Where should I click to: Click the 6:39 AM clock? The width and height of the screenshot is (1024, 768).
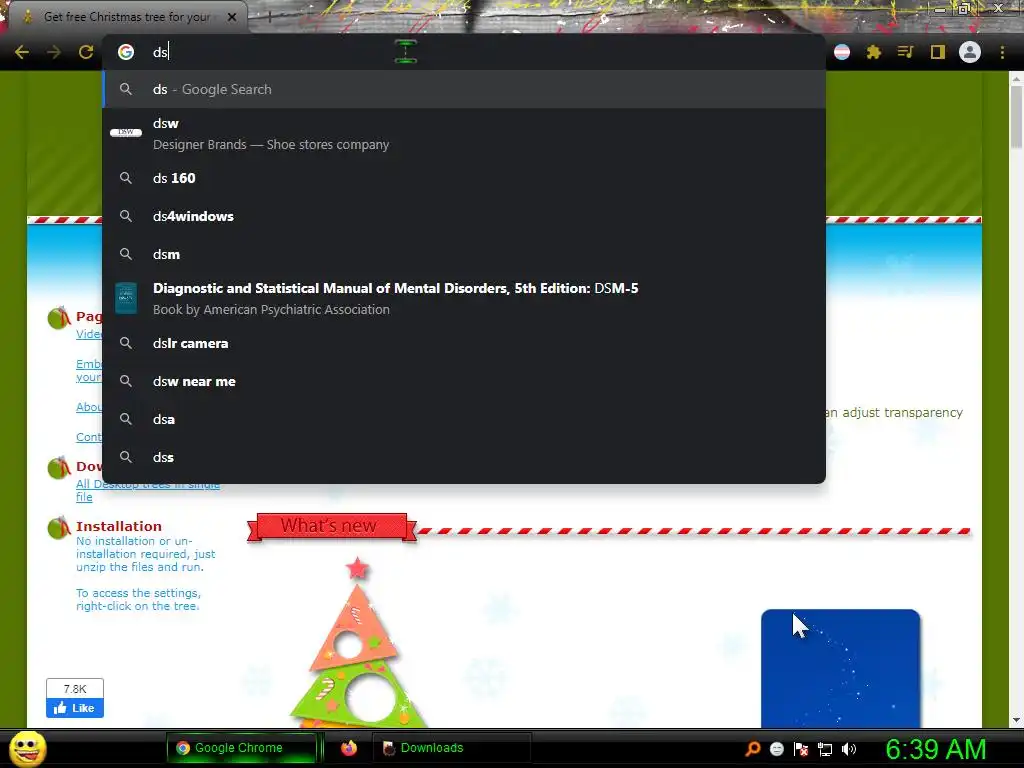click(936, 749)
